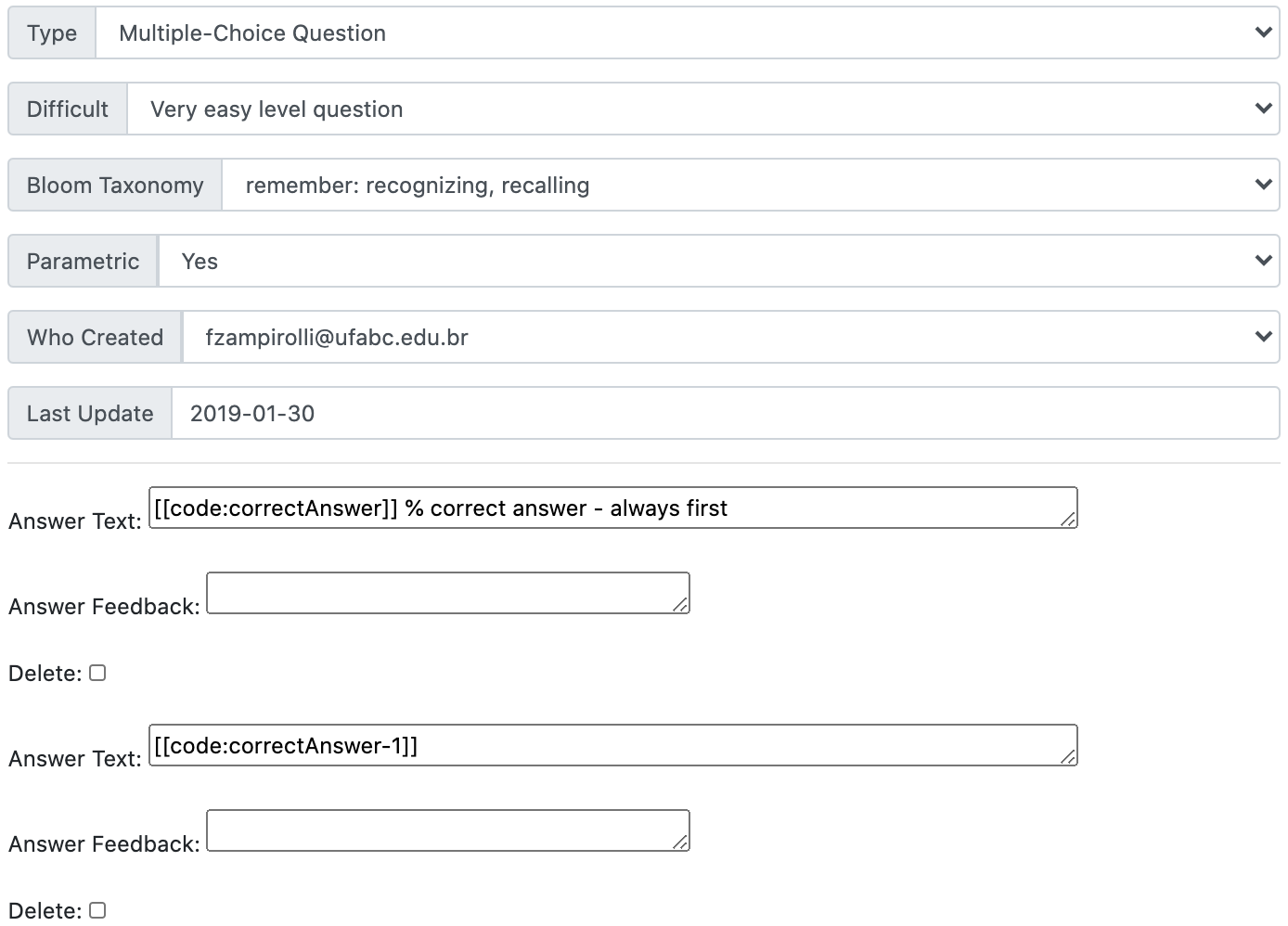Click the Difficult dropdown chevron arrow
Image resolution: width=1288 pixels, height=926 pixels.
click(1263, 109)
